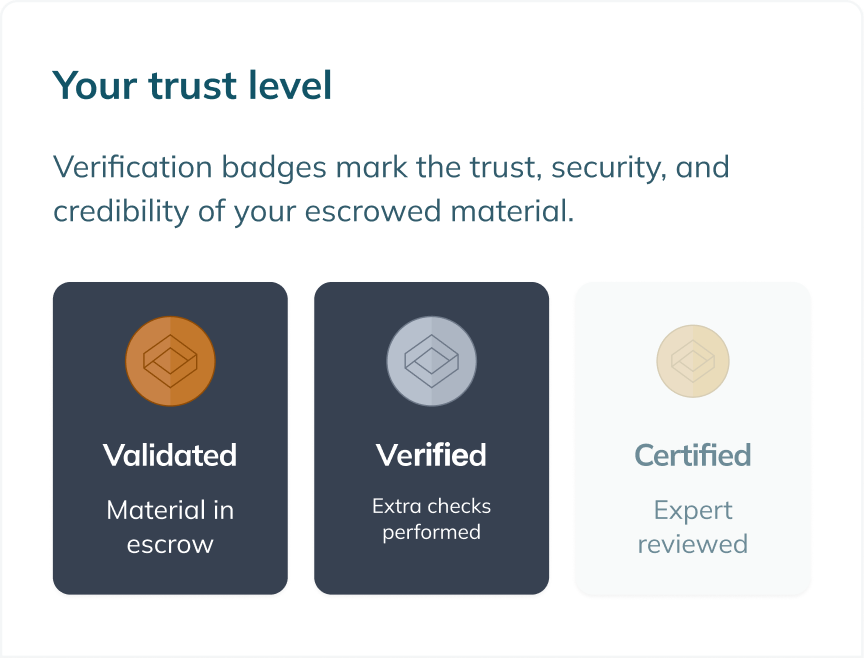The width and height of the screenshot is (864, 658).
Task: Select the geometric emblem inside the bronze medallion
Action: click(x=170, y=361)
